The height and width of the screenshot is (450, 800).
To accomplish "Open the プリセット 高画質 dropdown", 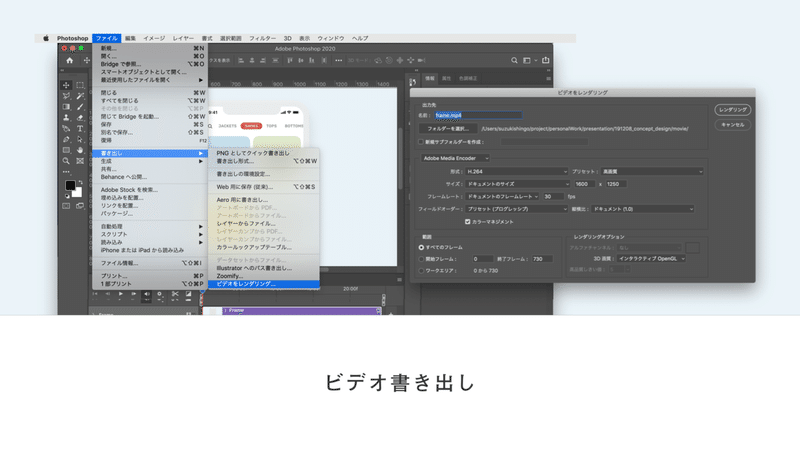I will 652,171.
